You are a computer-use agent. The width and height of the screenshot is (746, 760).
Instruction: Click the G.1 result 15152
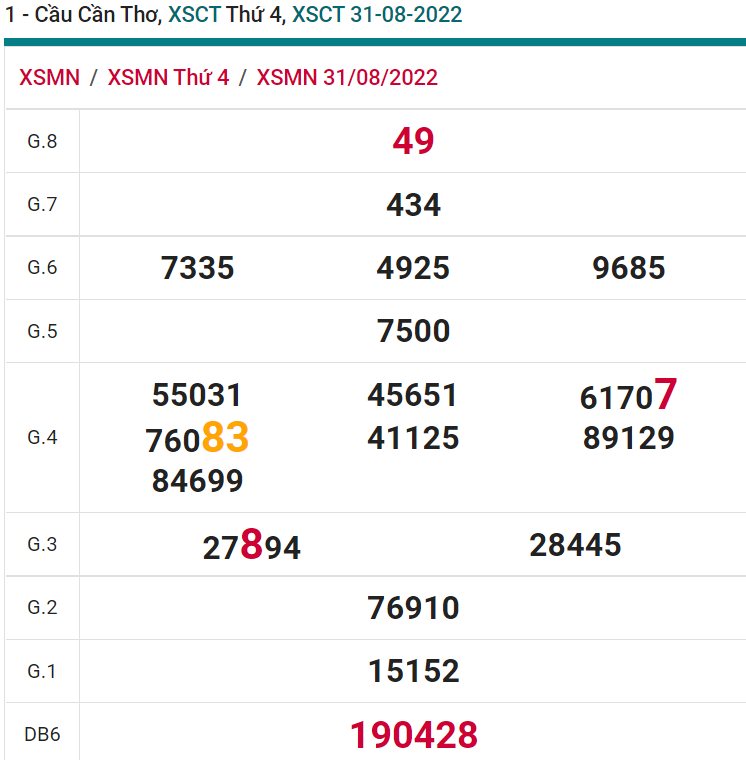click(413, 671)
